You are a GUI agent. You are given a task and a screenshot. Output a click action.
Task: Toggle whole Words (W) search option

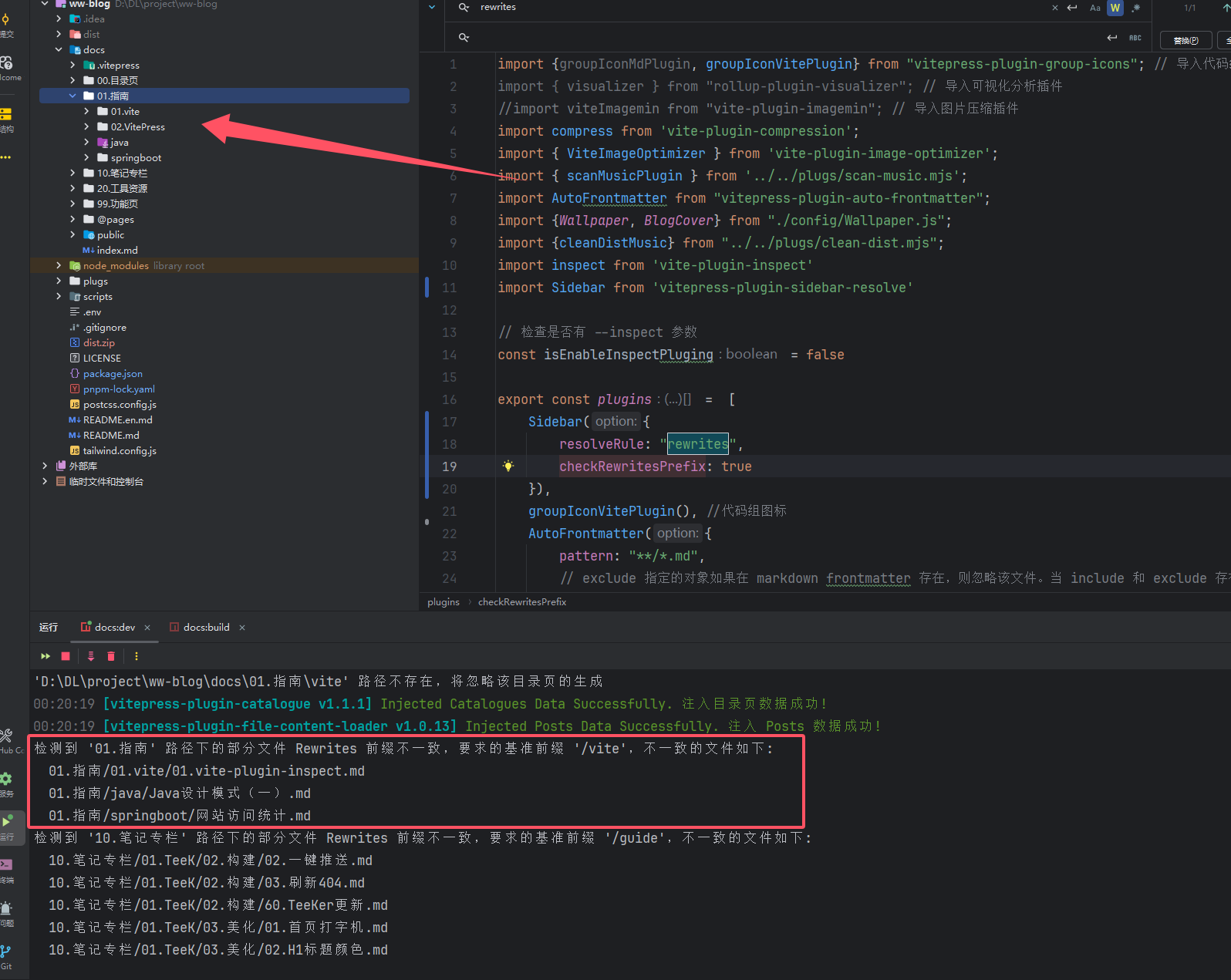tap(1115, 8)
